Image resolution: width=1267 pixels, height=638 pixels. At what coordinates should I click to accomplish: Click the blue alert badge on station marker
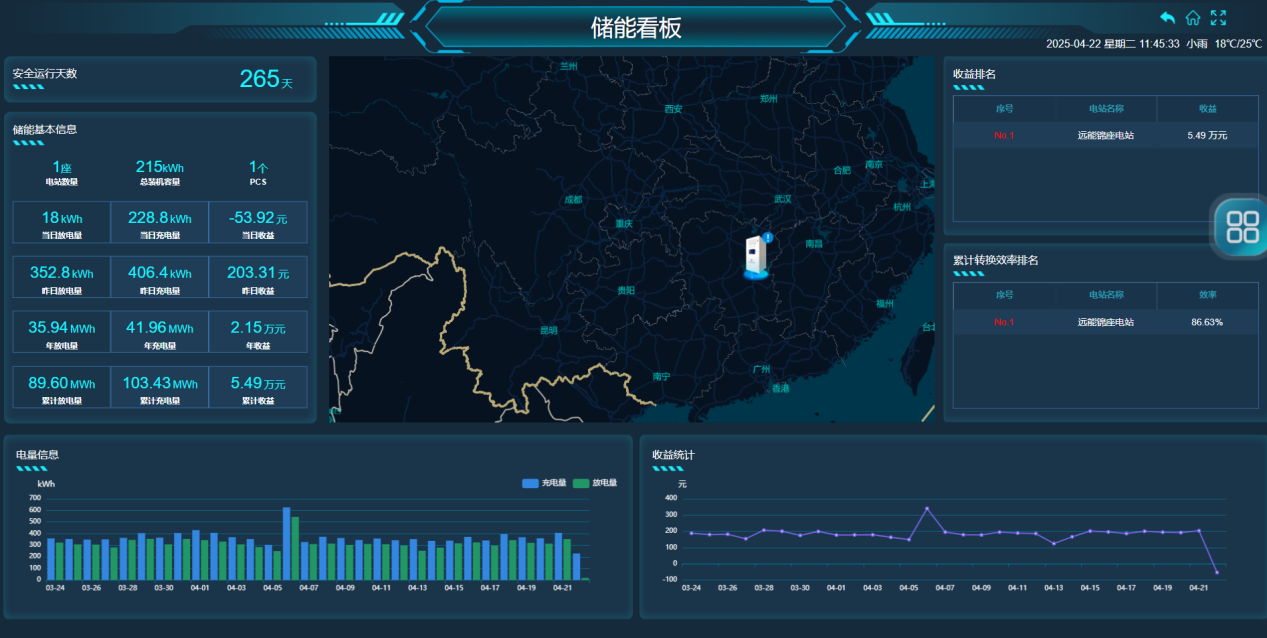tap(768, 238)
